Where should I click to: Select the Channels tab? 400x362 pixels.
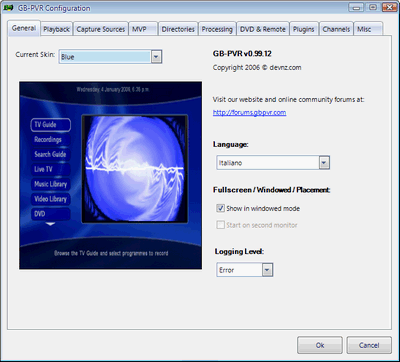coord(336,29)
